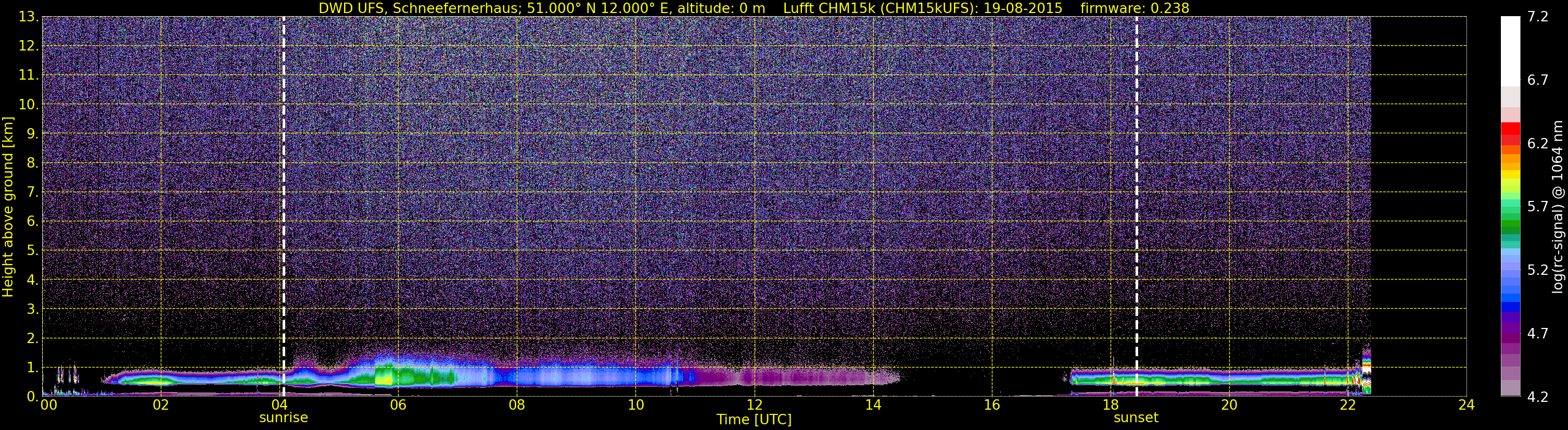Click the white dashed sunrise marker line
This screenshot has height=430, width=1568.
pyautogui.click(x=283, y=207)
